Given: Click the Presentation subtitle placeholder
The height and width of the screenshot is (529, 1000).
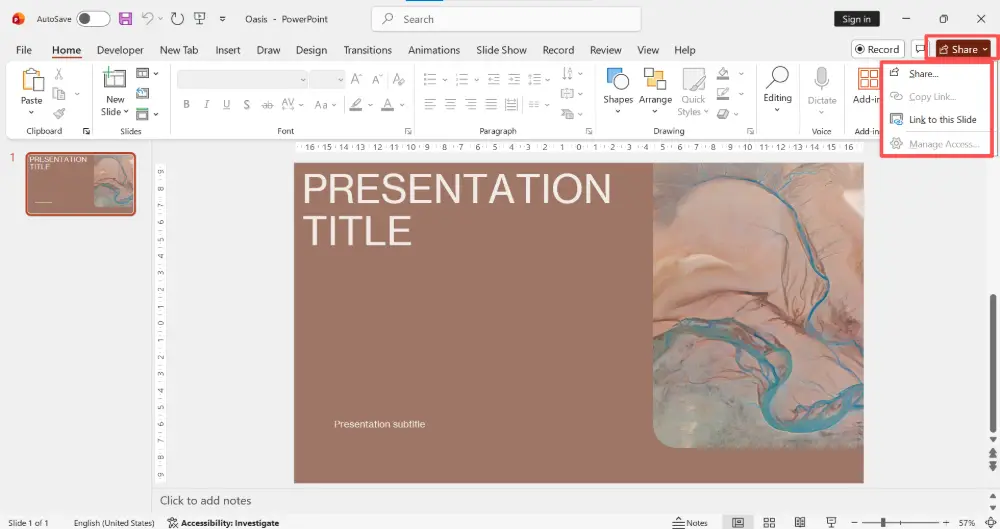Looking at the screenshot, I should point(379,424).
